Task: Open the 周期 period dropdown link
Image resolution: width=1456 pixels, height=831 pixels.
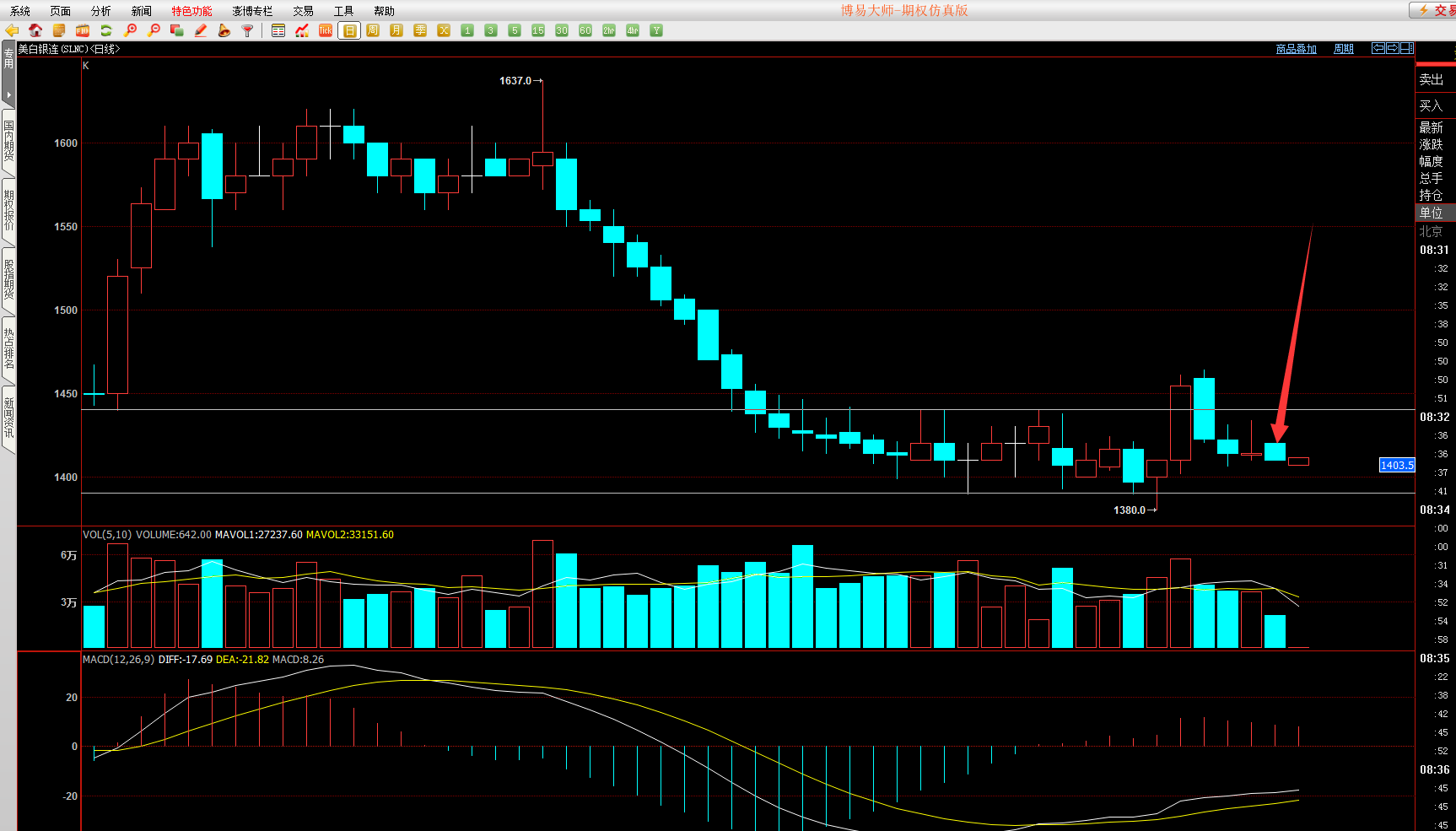Action: pyautogui.click(x=1343, y=49)
